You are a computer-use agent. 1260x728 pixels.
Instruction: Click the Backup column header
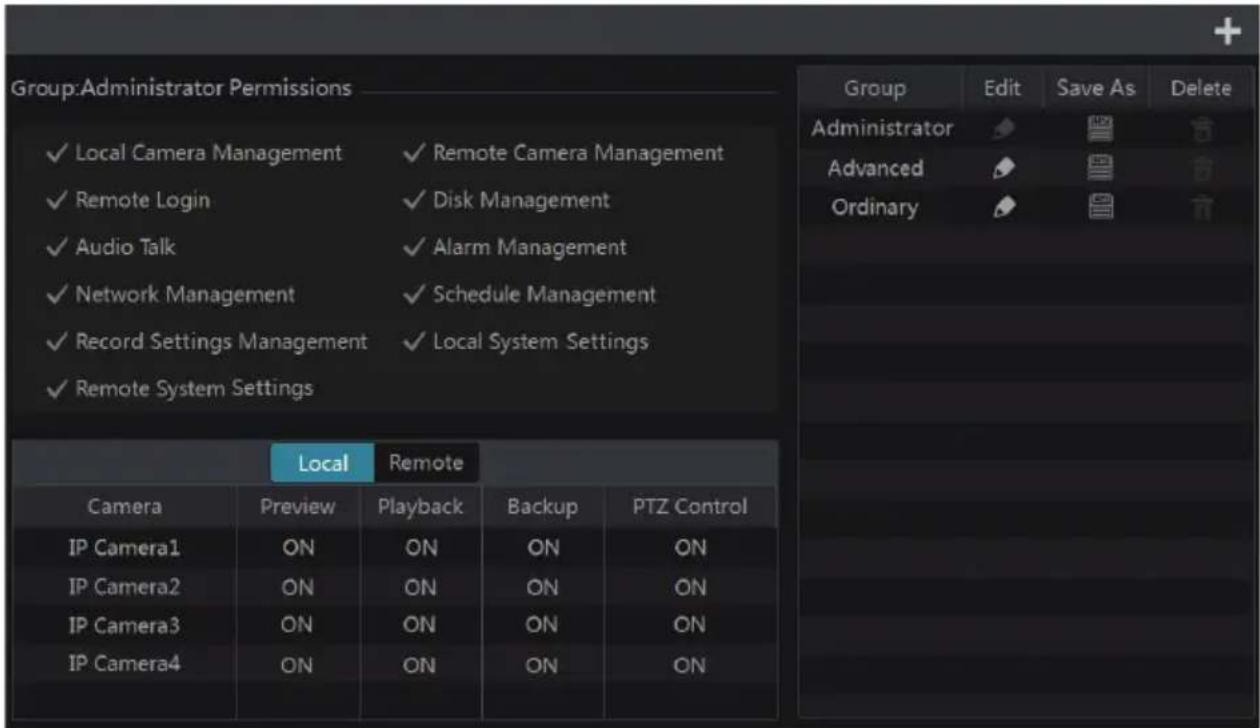(542, 507)
